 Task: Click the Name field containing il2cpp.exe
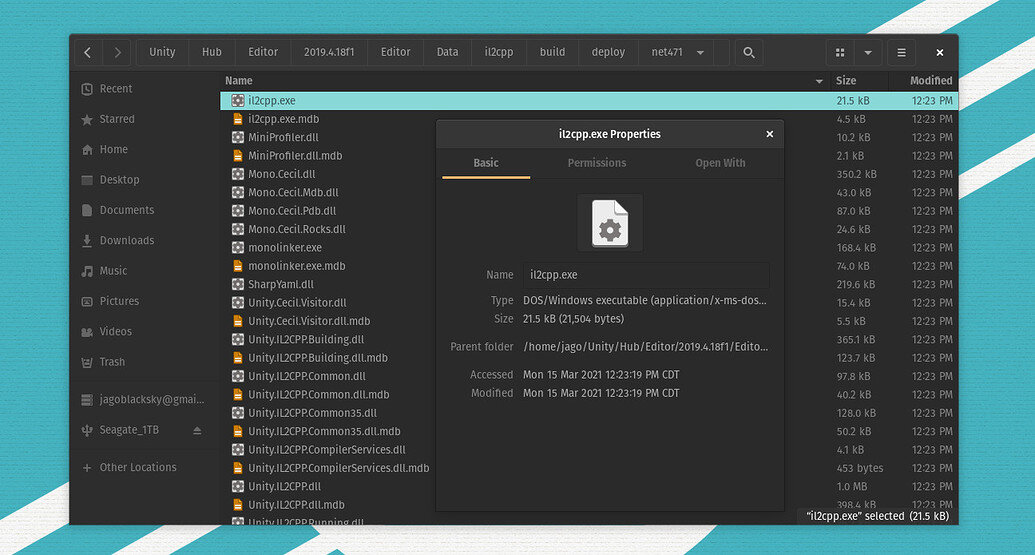pos(646,275)
